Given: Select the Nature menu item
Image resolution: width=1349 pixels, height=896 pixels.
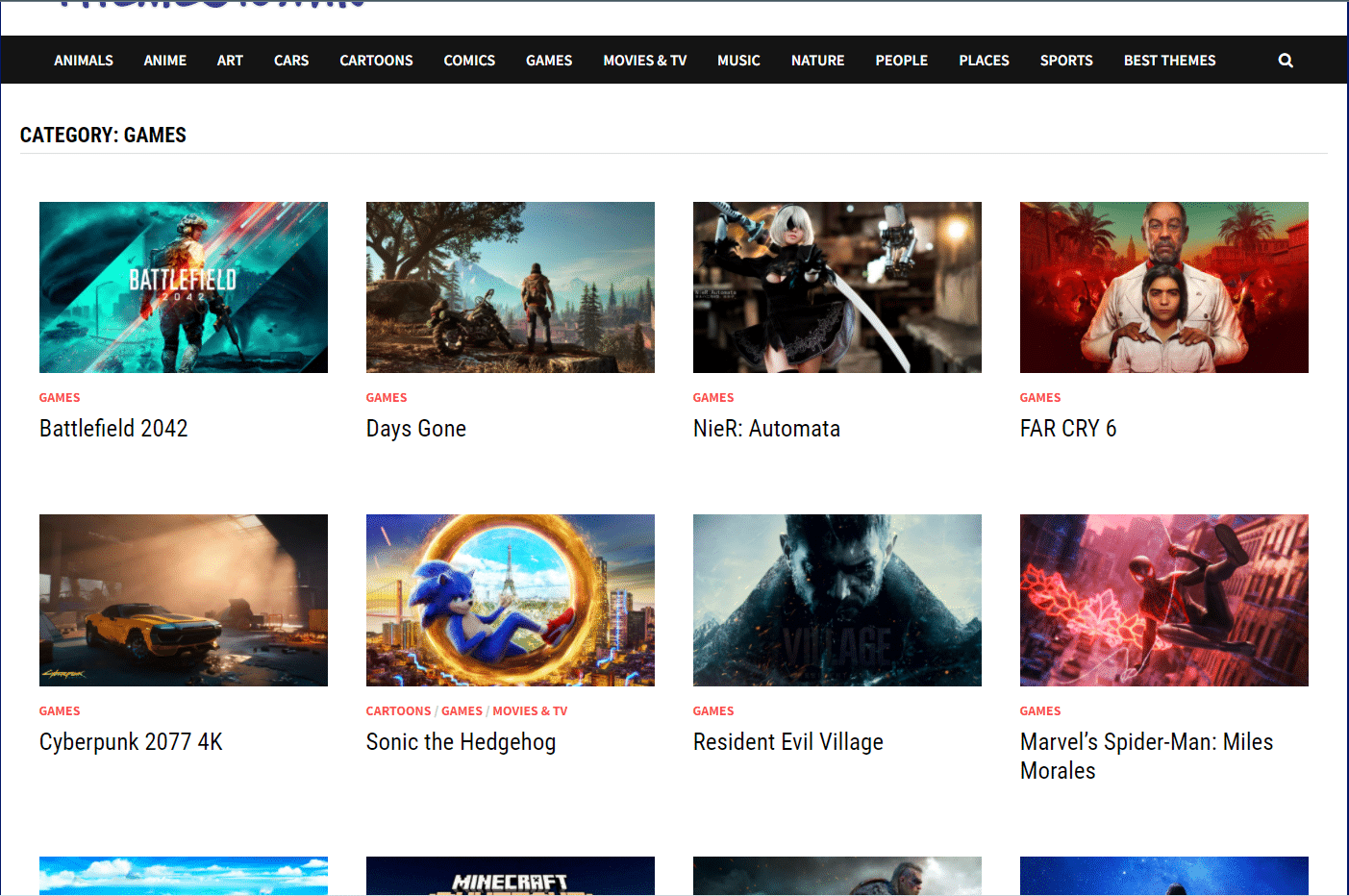Looking at the screenshot, I should (818, 61).
